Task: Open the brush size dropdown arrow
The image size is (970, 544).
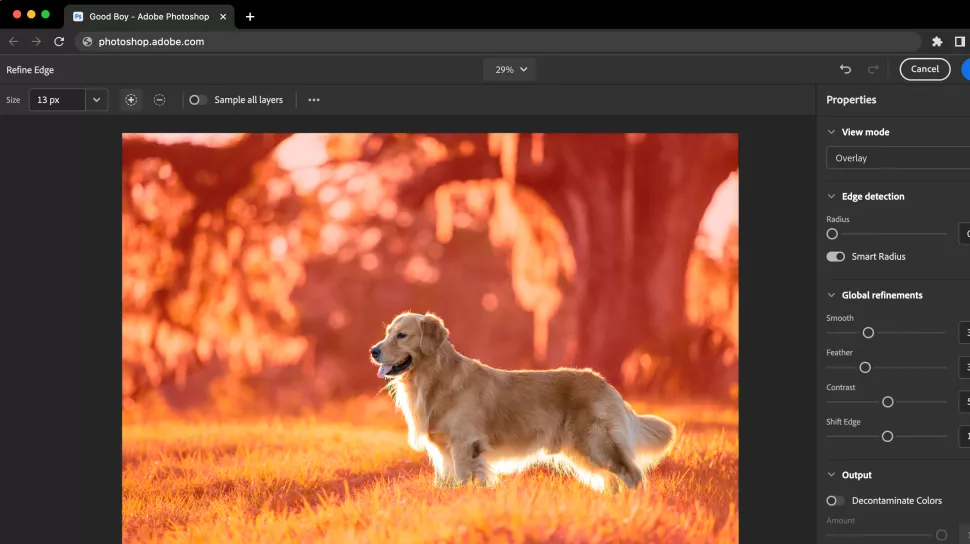Action: (x=97, y=100)
